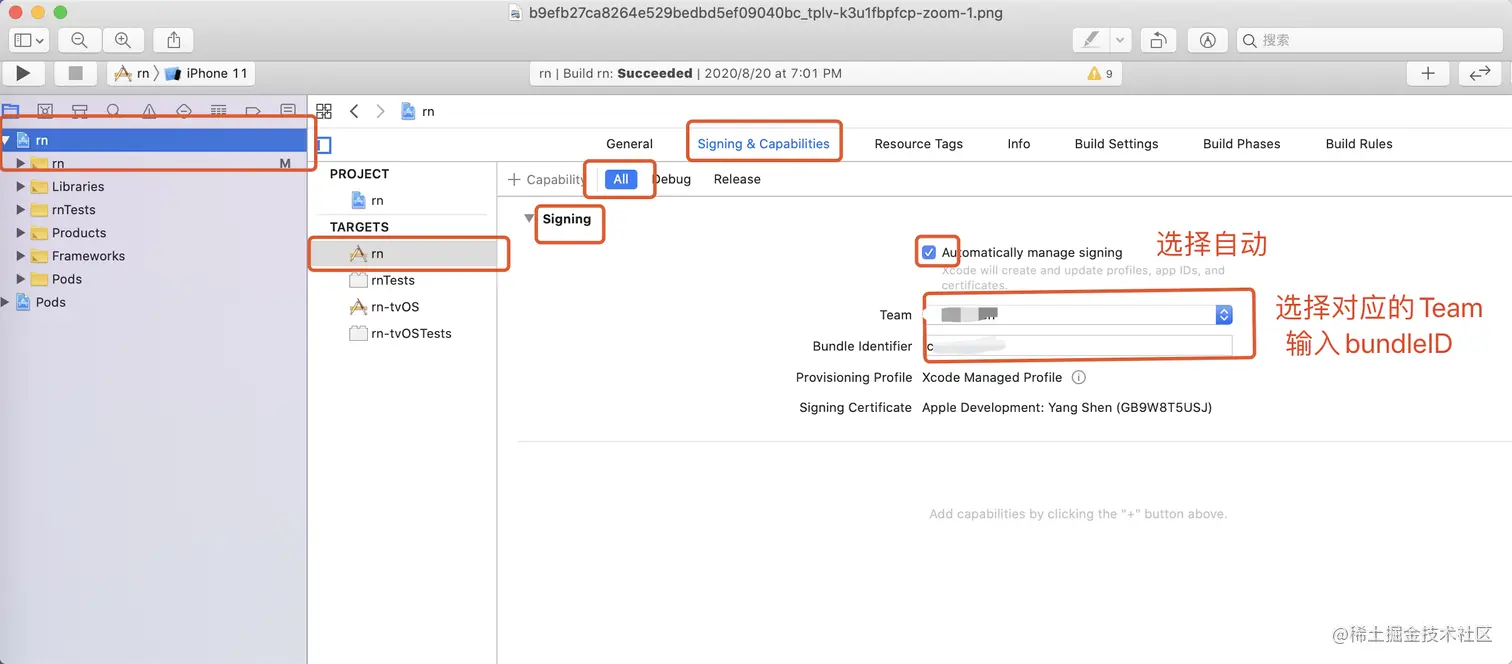
Task: Expand the Pods project at bottom of tree
Action: pos(6,301)
